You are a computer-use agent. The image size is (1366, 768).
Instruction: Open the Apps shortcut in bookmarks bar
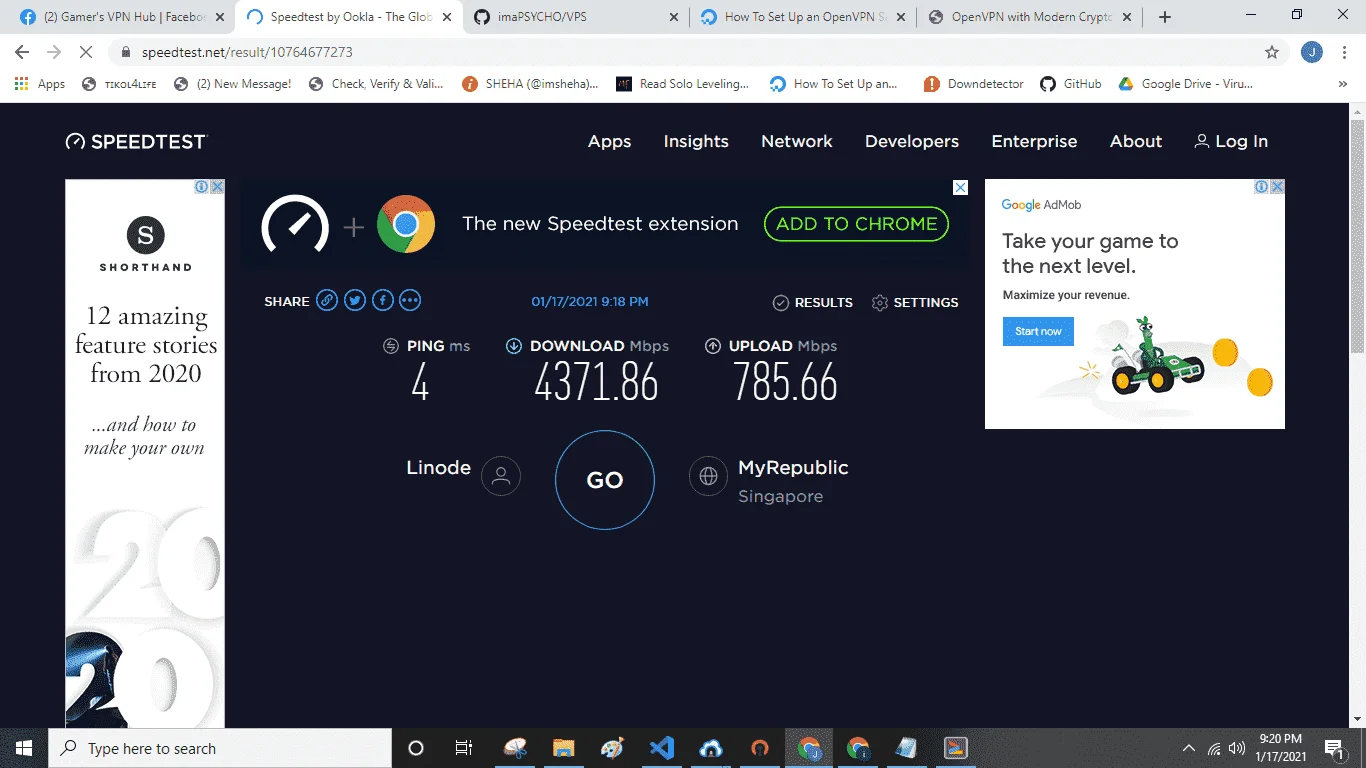[x=40, y=84]
